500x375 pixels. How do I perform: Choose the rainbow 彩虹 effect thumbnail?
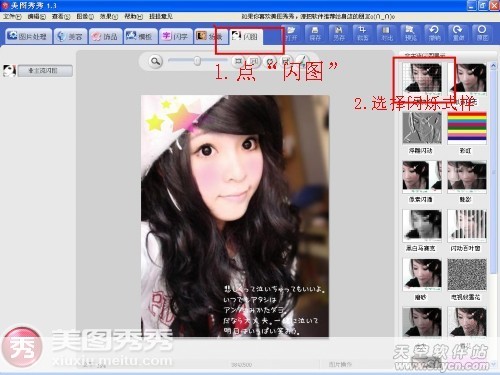(467, 128)
